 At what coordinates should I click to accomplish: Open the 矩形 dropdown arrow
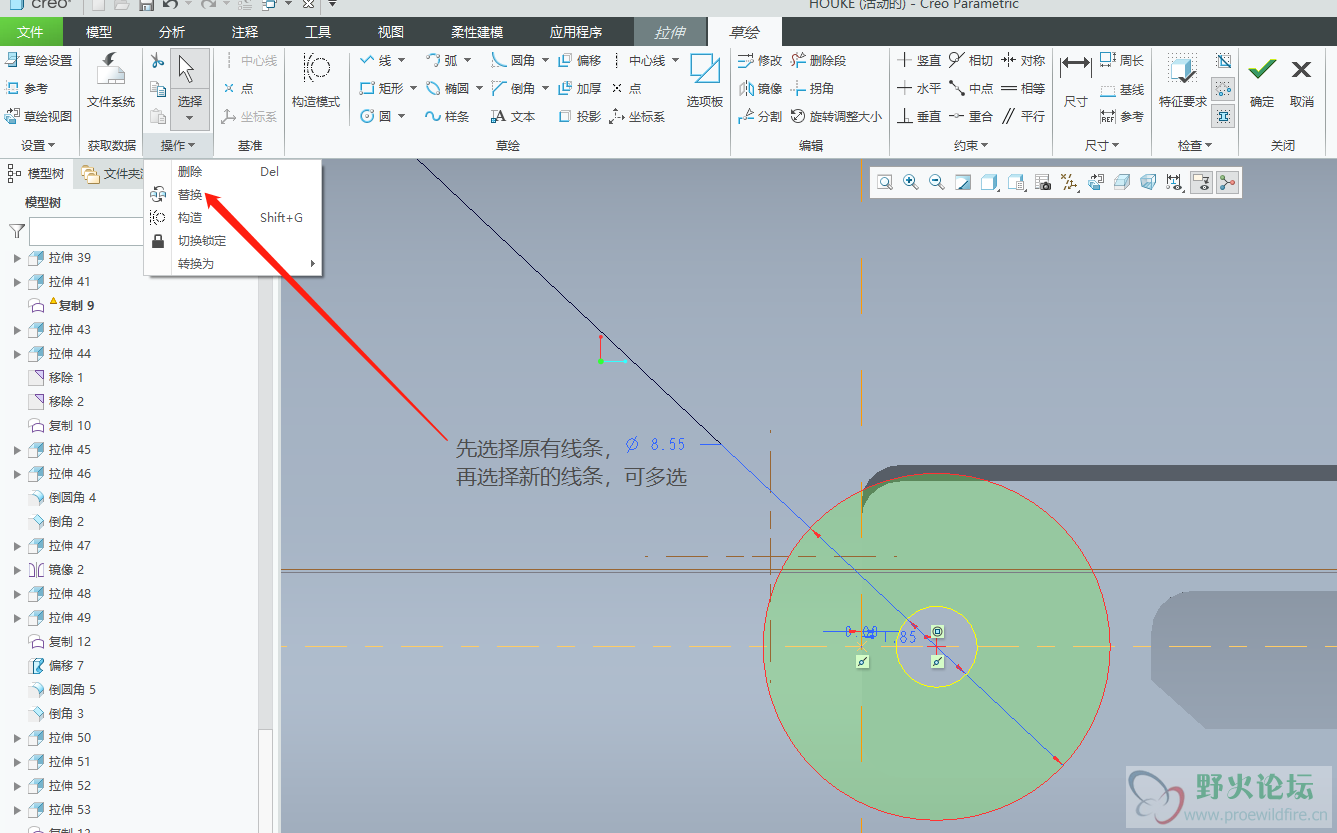click(x=413, y=88)
